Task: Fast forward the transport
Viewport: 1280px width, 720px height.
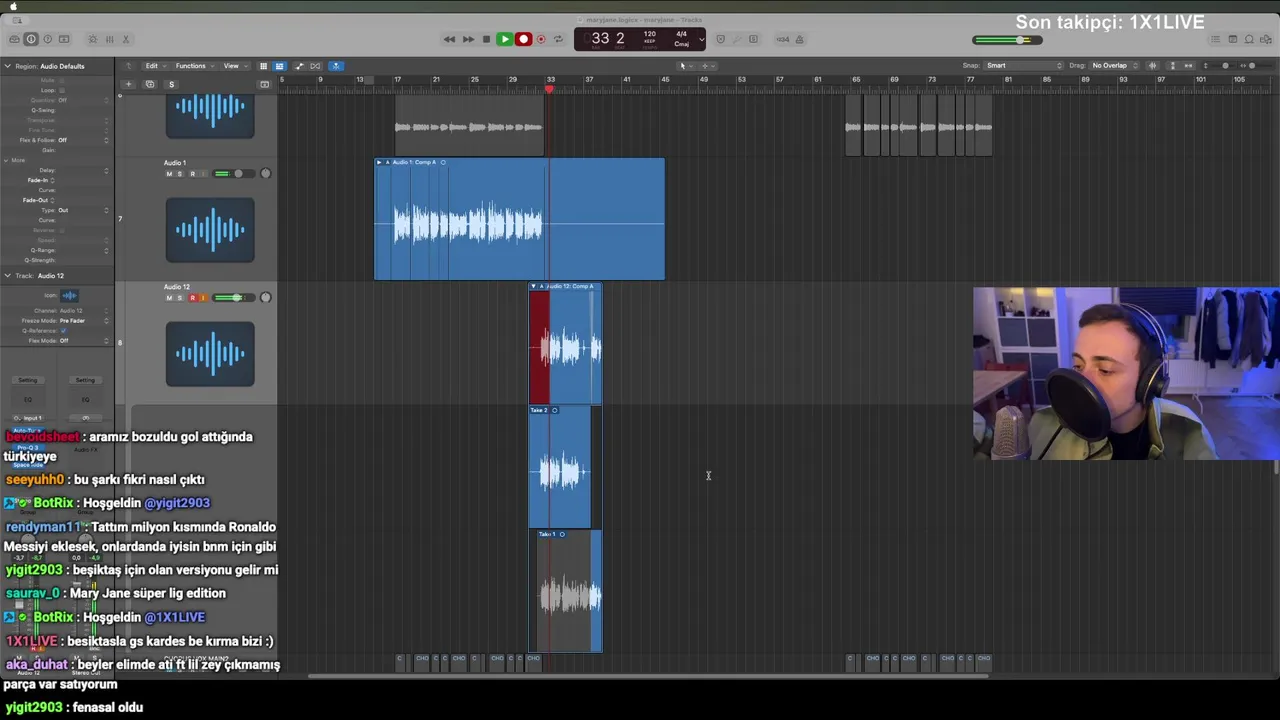Action: (467, 39)
